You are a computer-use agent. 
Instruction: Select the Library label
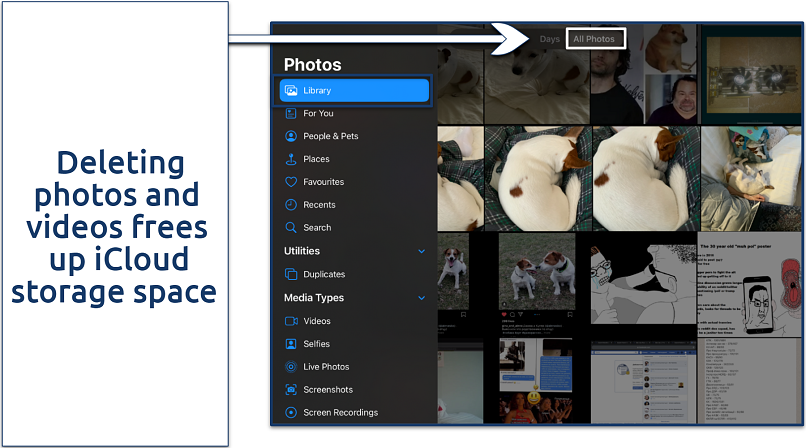317,90
